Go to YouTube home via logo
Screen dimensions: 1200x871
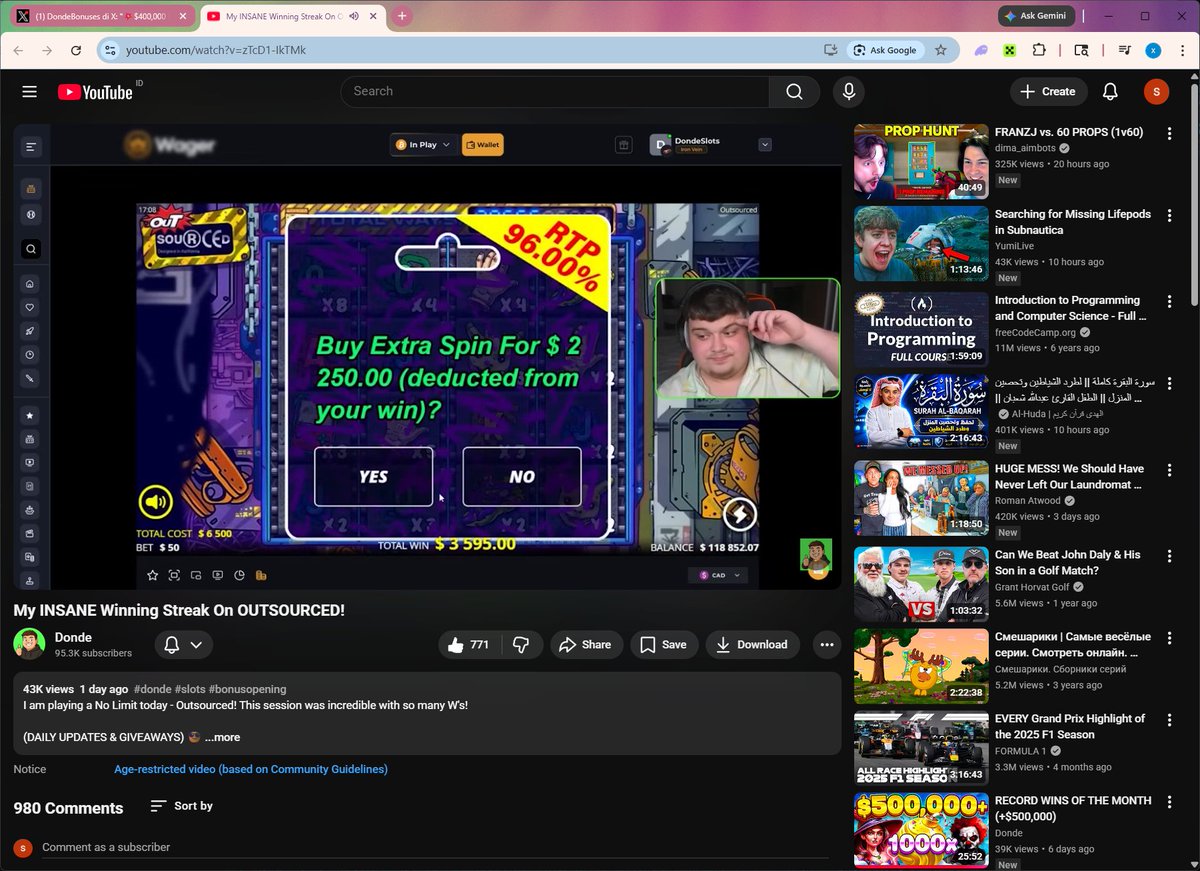tap(95, 92)
